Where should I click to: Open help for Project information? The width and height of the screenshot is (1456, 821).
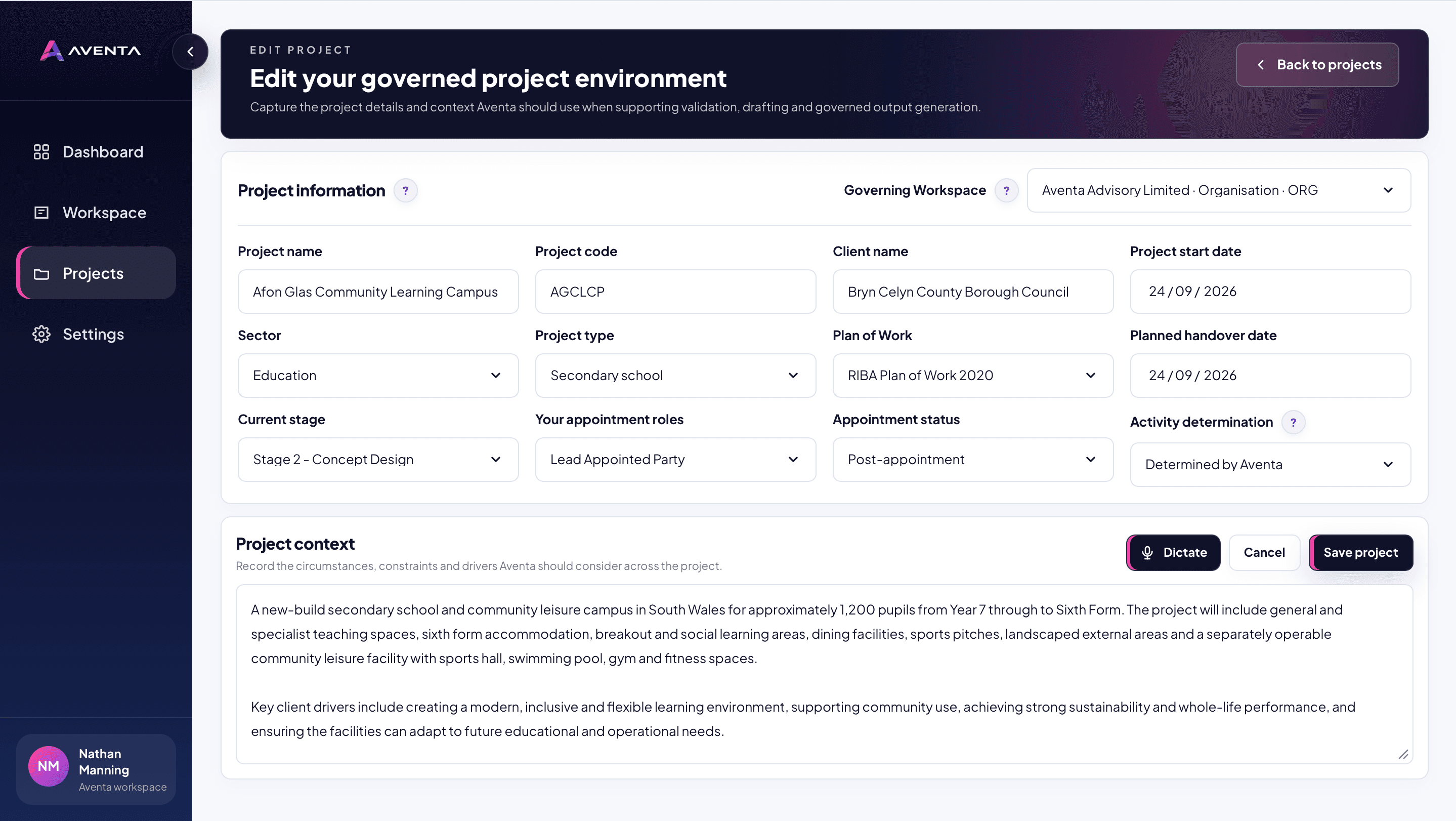click(x=405, y=191)
